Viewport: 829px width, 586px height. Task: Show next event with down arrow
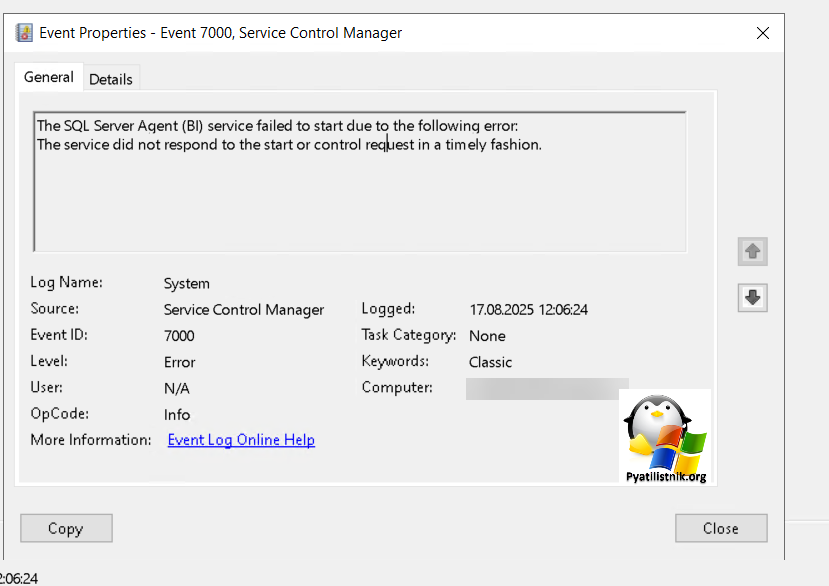752,297
